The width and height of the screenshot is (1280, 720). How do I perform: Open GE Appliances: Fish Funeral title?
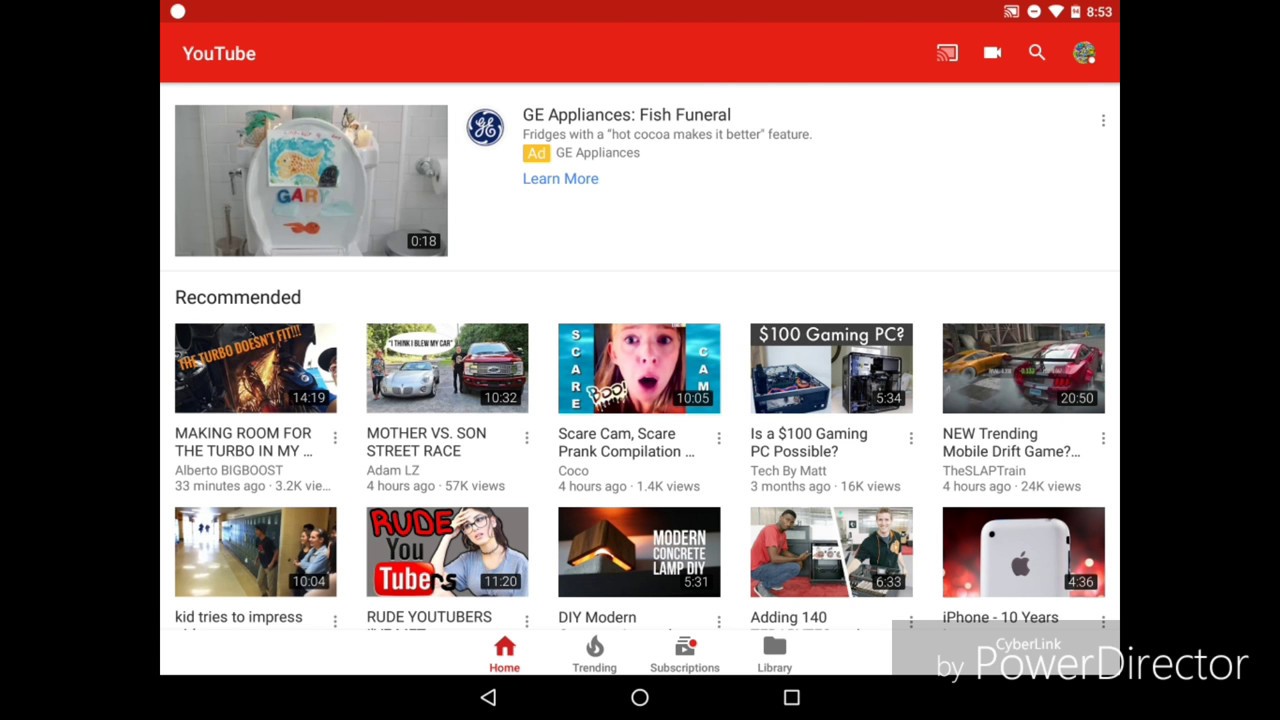pos(627,115)
